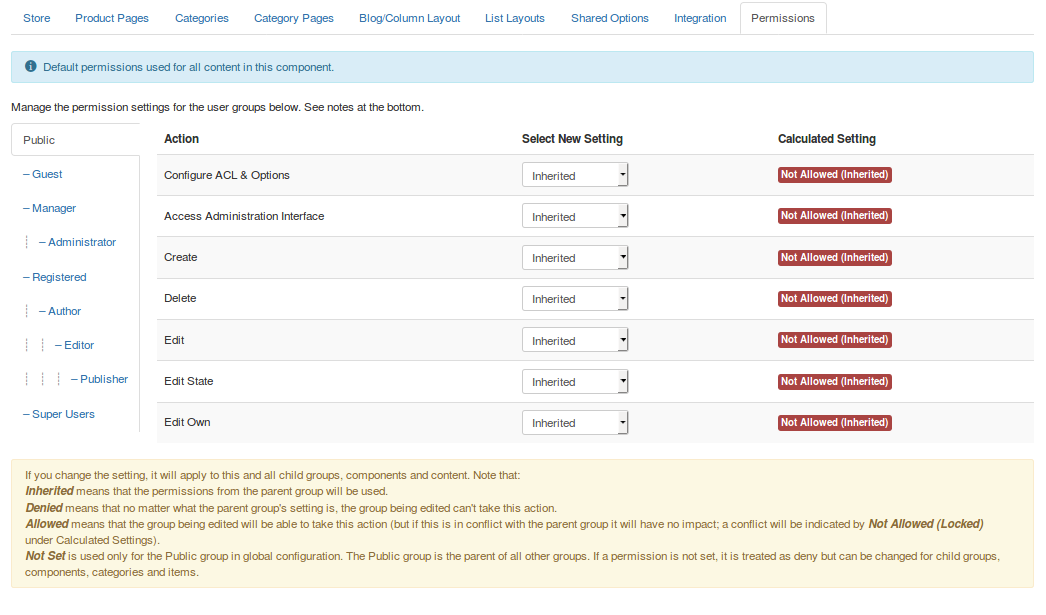Open the Create permission dropdown

(575, 257)
